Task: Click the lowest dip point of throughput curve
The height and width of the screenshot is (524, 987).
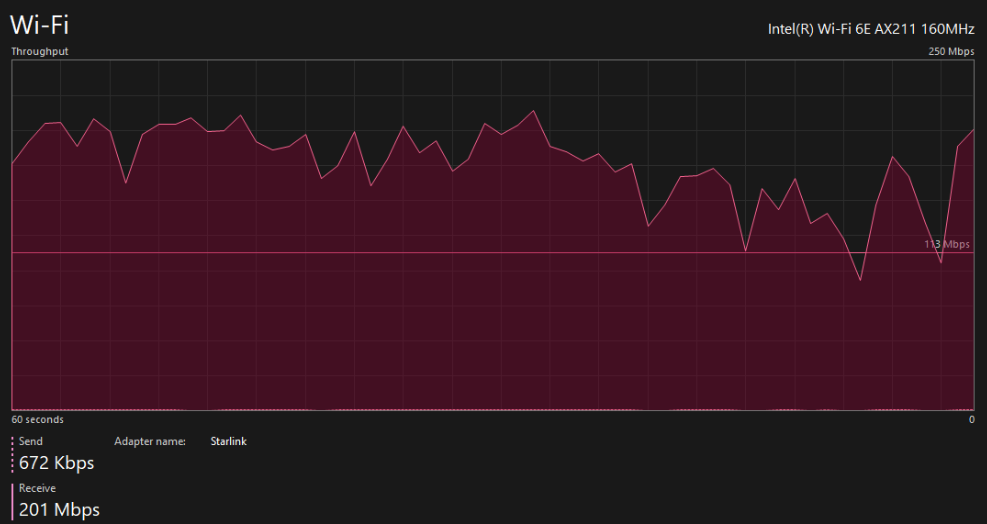Action: (860, 280)
